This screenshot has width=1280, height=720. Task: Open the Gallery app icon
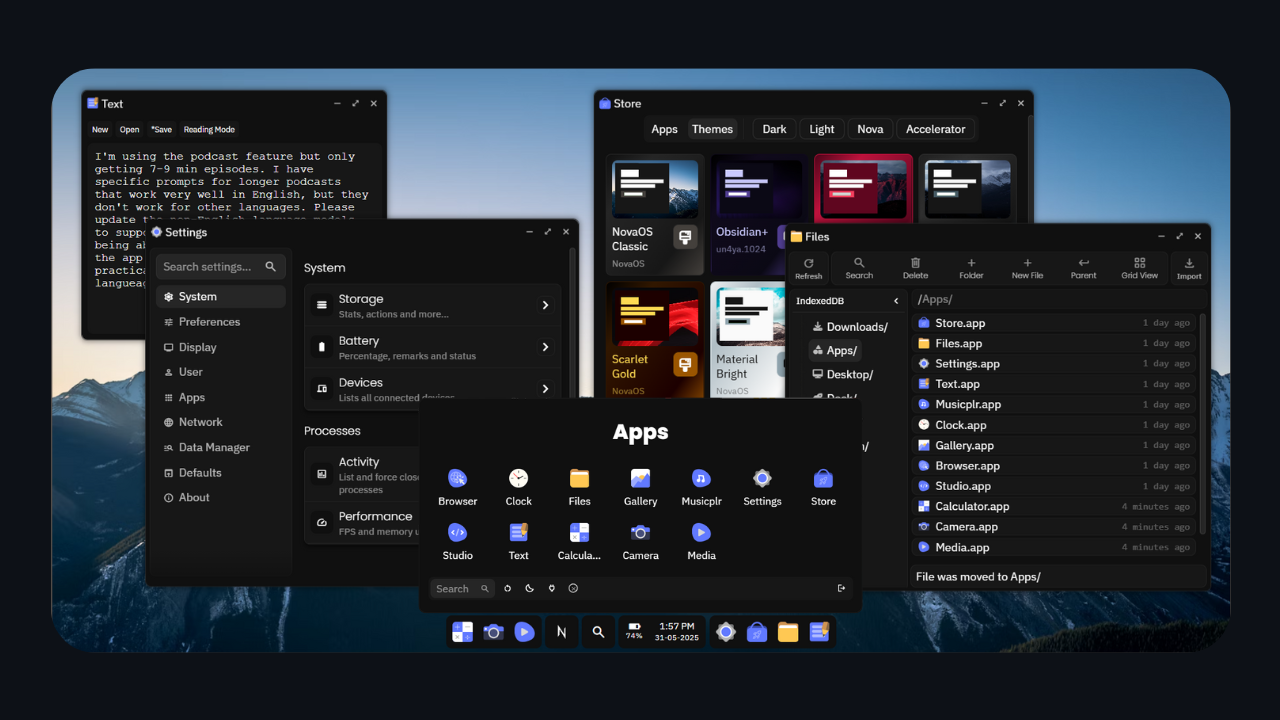(x=640, y=487)
